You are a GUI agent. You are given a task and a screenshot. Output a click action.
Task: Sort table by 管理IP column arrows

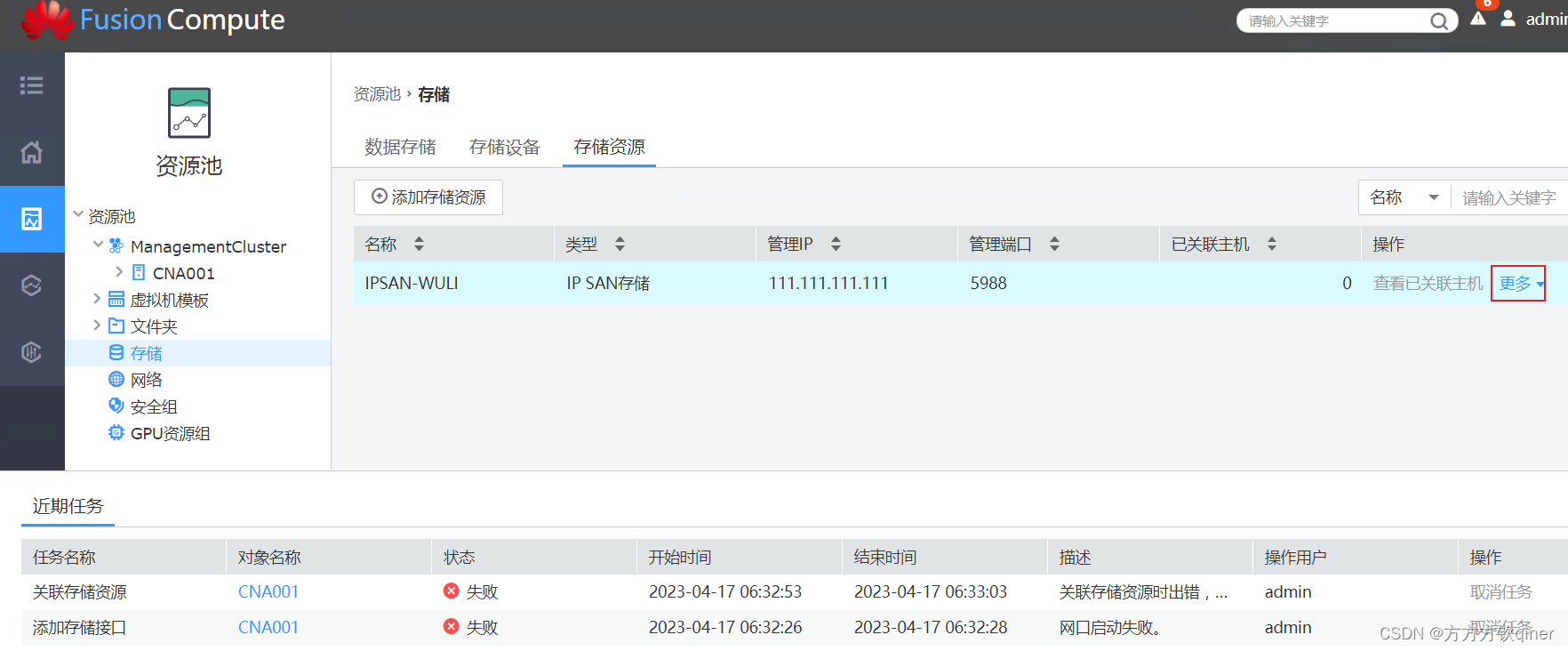(x=836, y=244)
